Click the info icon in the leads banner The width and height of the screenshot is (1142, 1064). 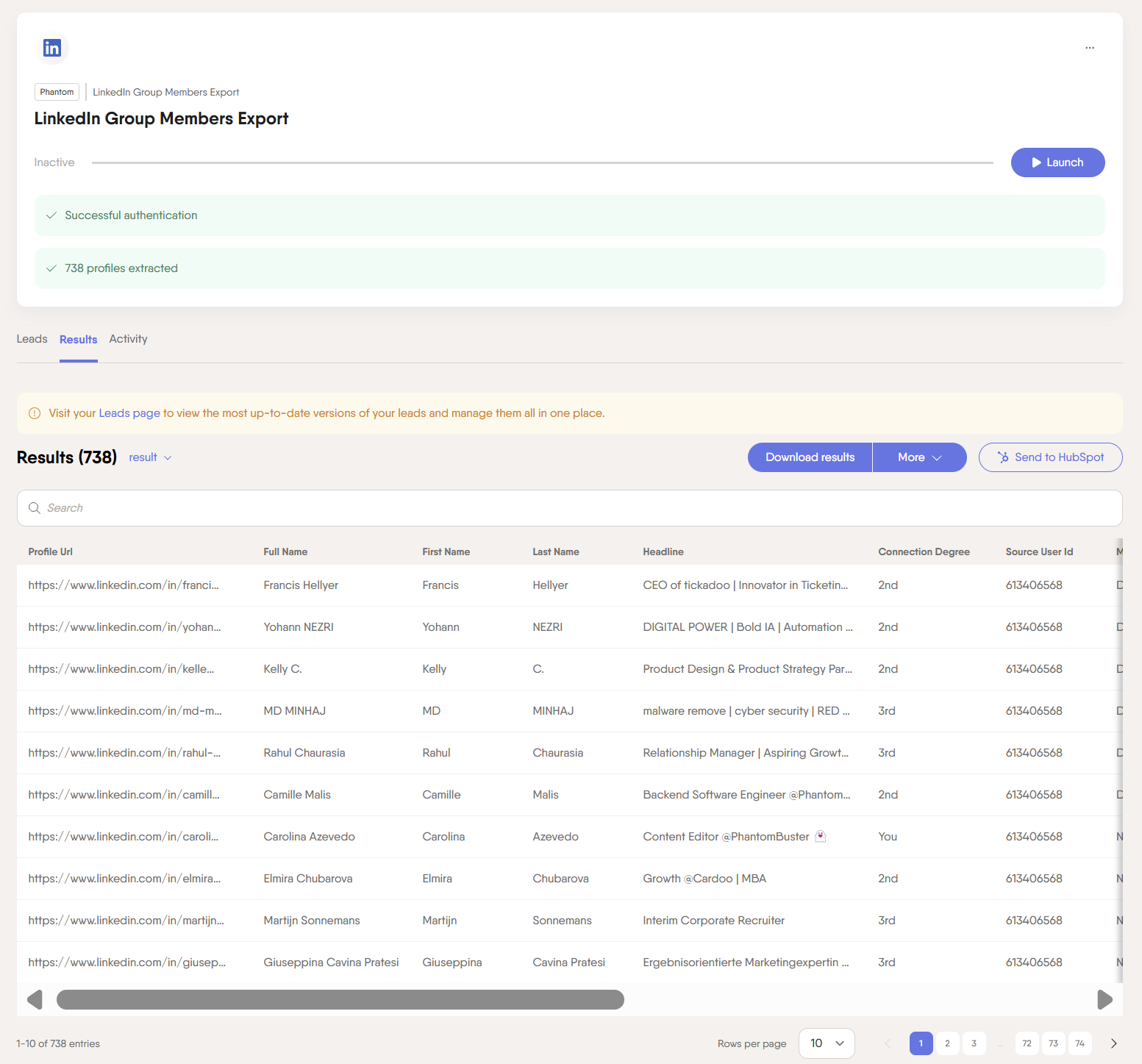35,413
